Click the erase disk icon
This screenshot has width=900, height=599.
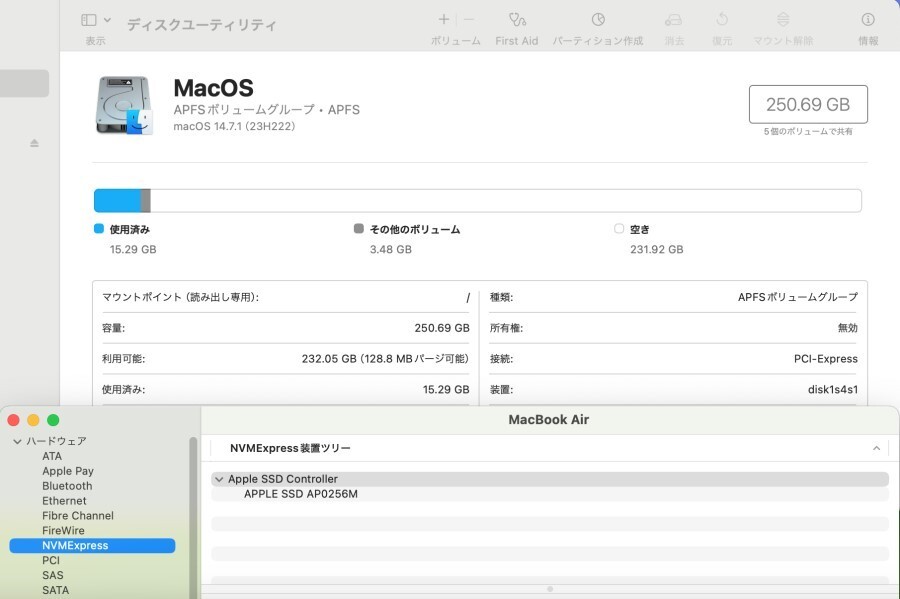(674, 20)
